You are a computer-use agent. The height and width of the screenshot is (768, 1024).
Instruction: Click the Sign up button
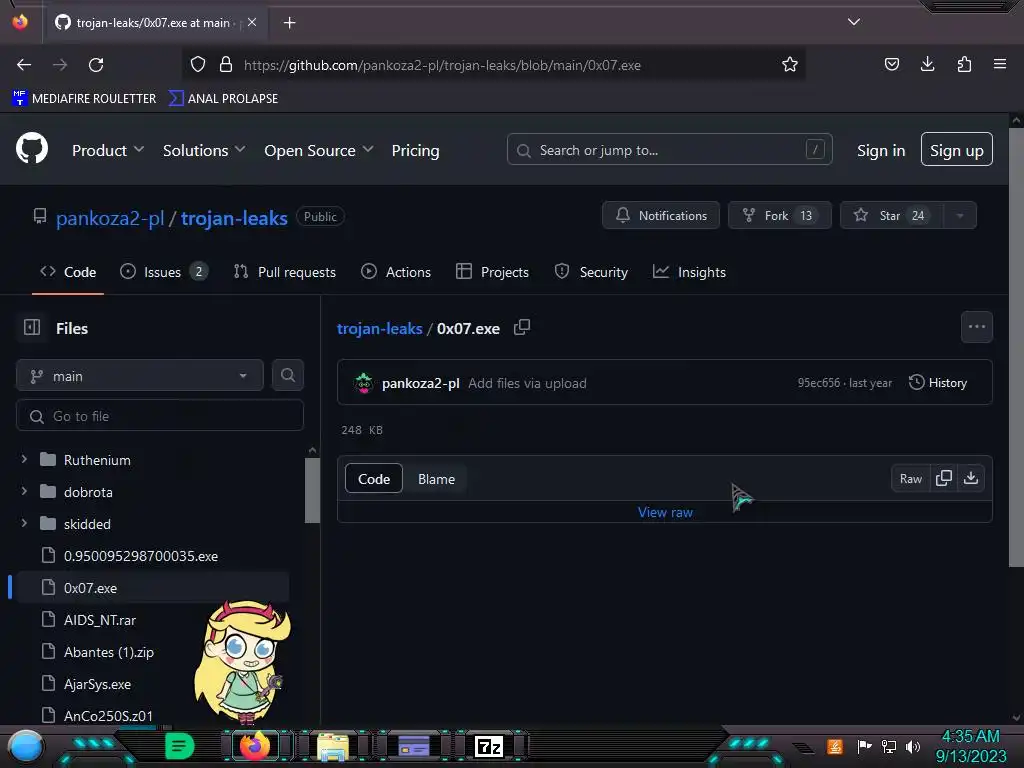coord(957,150)
